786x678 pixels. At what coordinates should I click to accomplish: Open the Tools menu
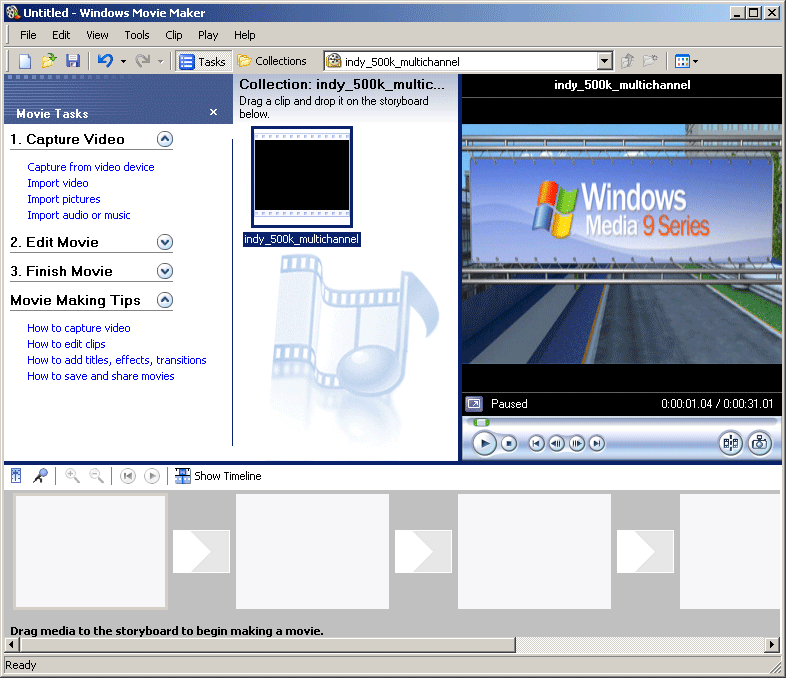pos(137,35)
